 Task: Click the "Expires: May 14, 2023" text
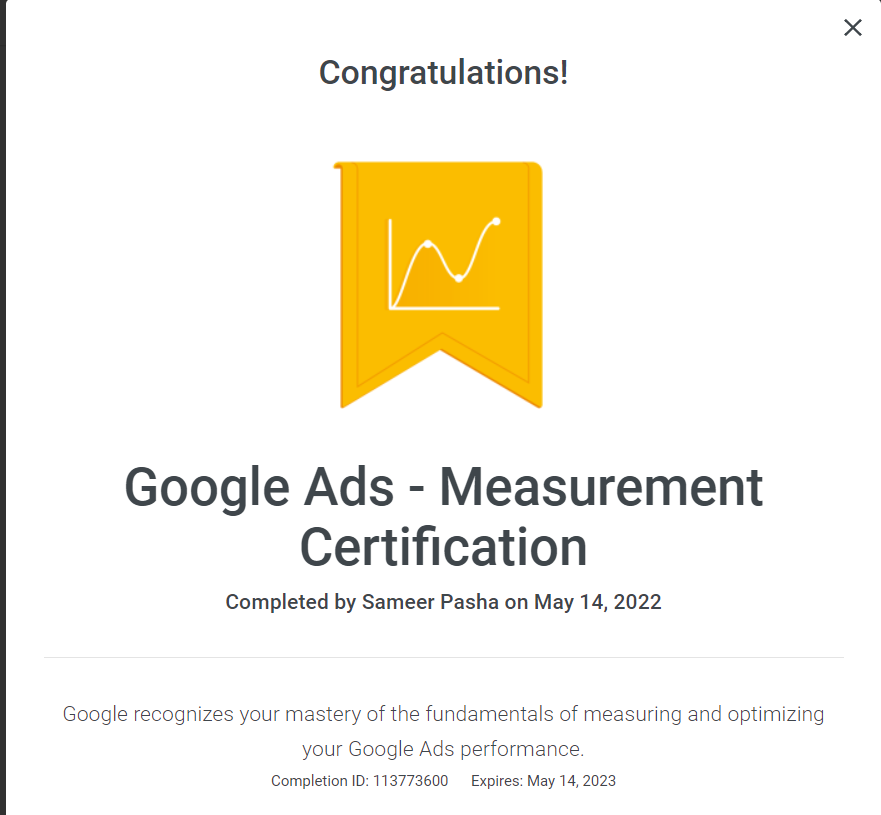pyautogui.click(x=543, y=781)
